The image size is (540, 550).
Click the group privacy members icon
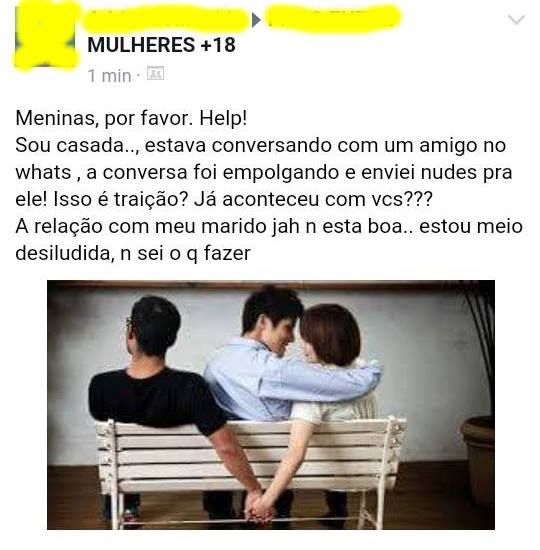tap(155, 74)
